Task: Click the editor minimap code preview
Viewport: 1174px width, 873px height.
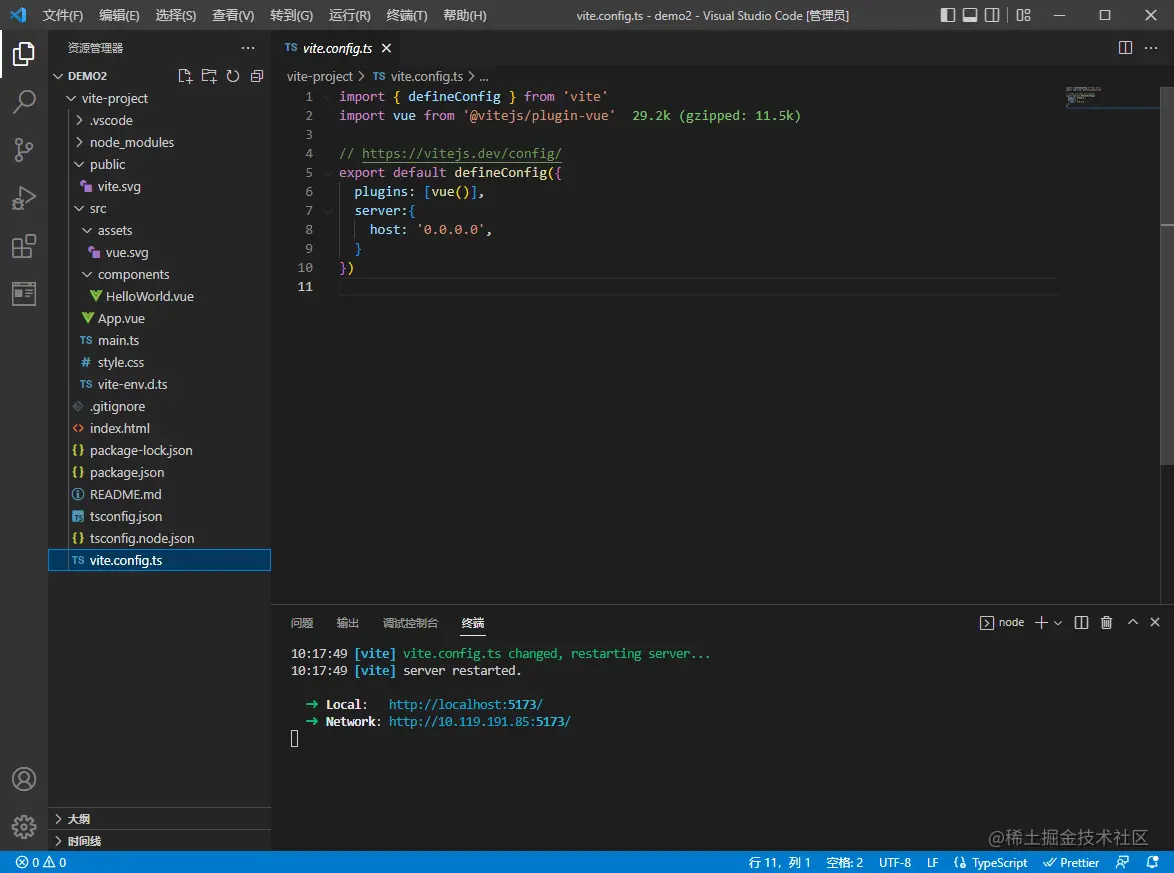Action: coord(1082,96)
